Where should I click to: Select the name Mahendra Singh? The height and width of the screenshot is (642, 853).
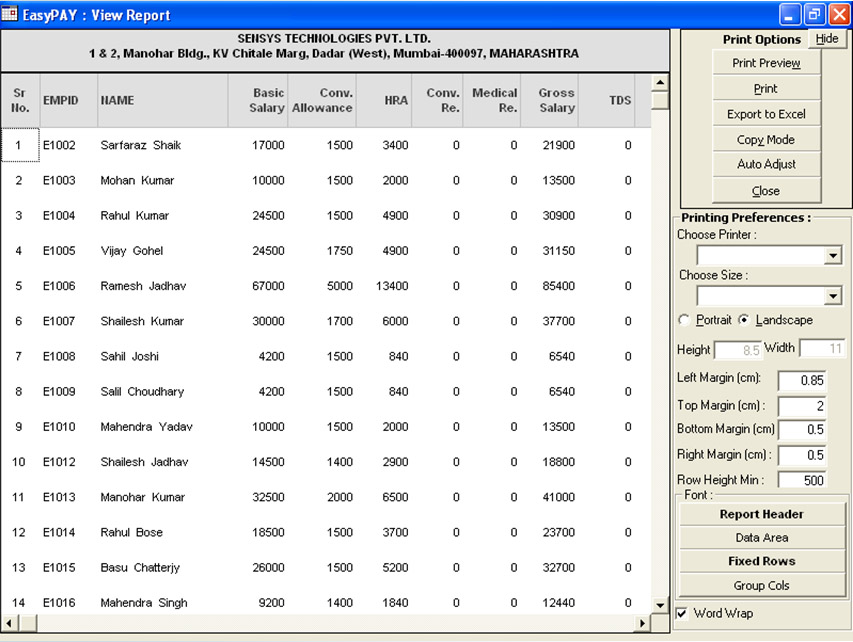point(144,602)
